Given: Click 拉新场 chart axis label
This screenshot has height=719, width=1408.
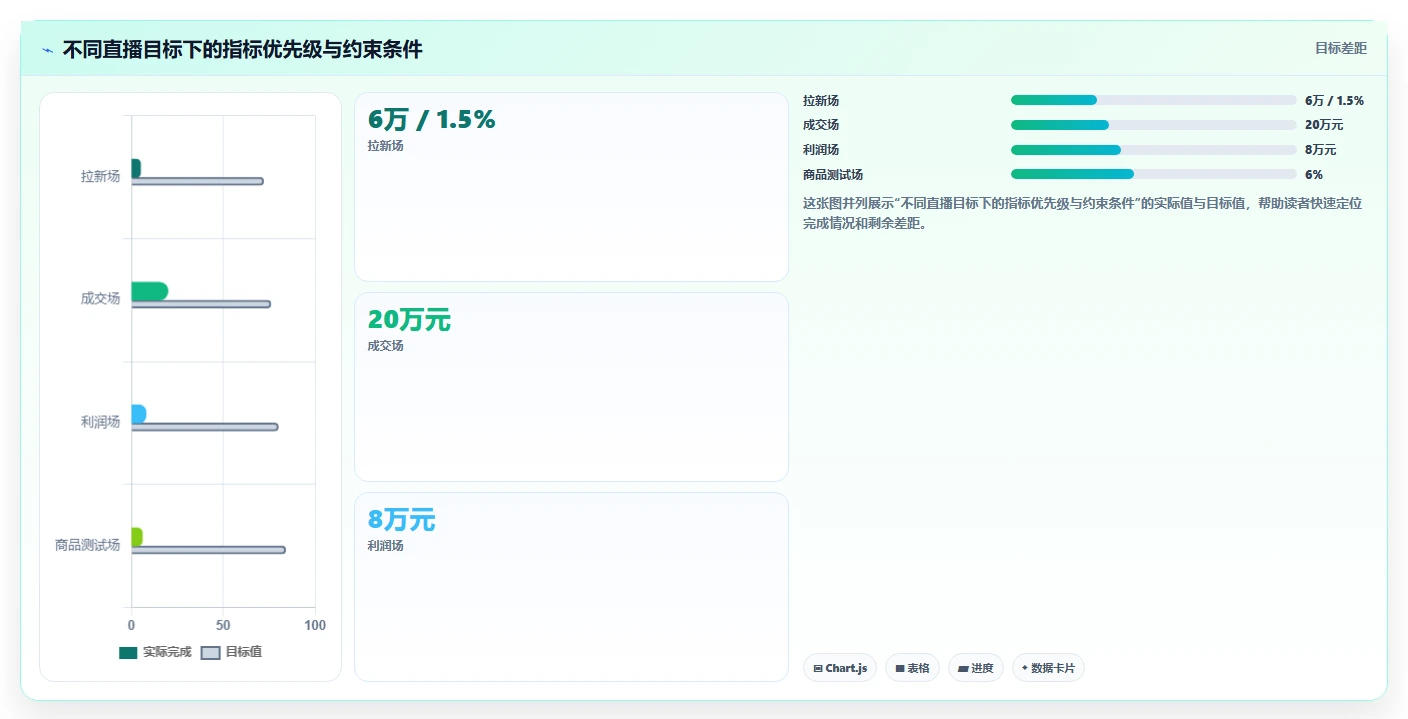Looking at the screenshot, I should pyautogui.click(x=100, y=176).
